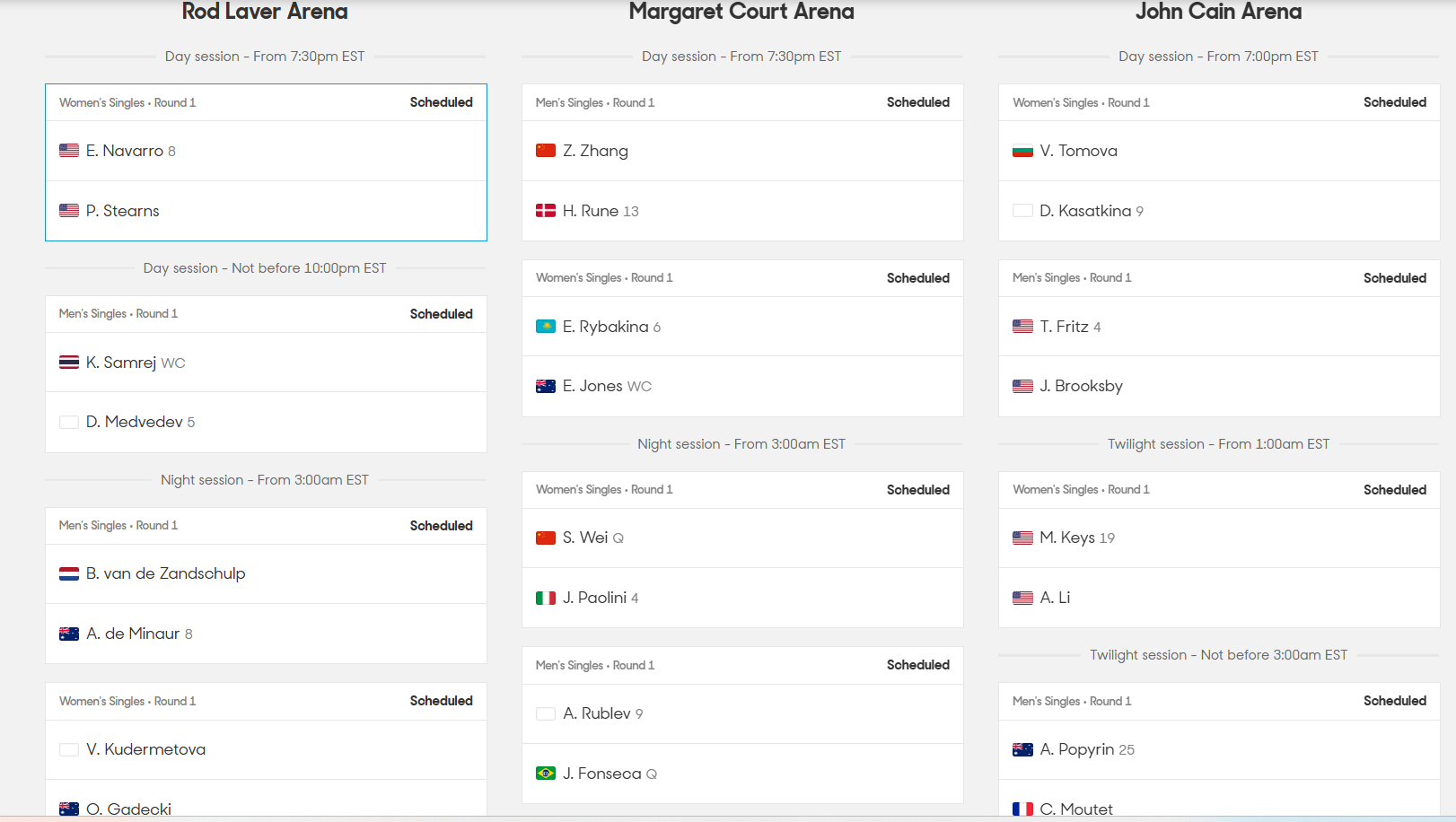Click the China flag next to Z. Zhang
The width and height of the screenshot is (1456, 822).
[546, 151]
